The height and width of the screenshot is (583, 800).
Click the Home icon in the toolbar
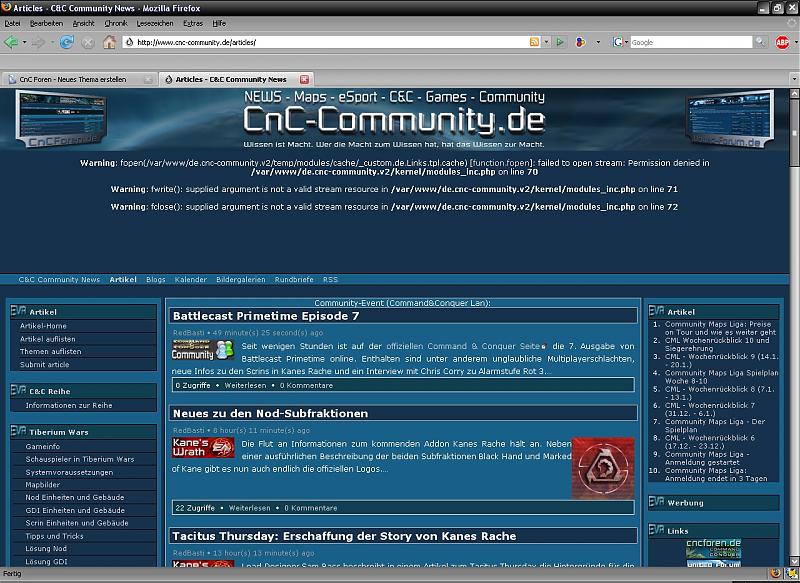(109, 42)
